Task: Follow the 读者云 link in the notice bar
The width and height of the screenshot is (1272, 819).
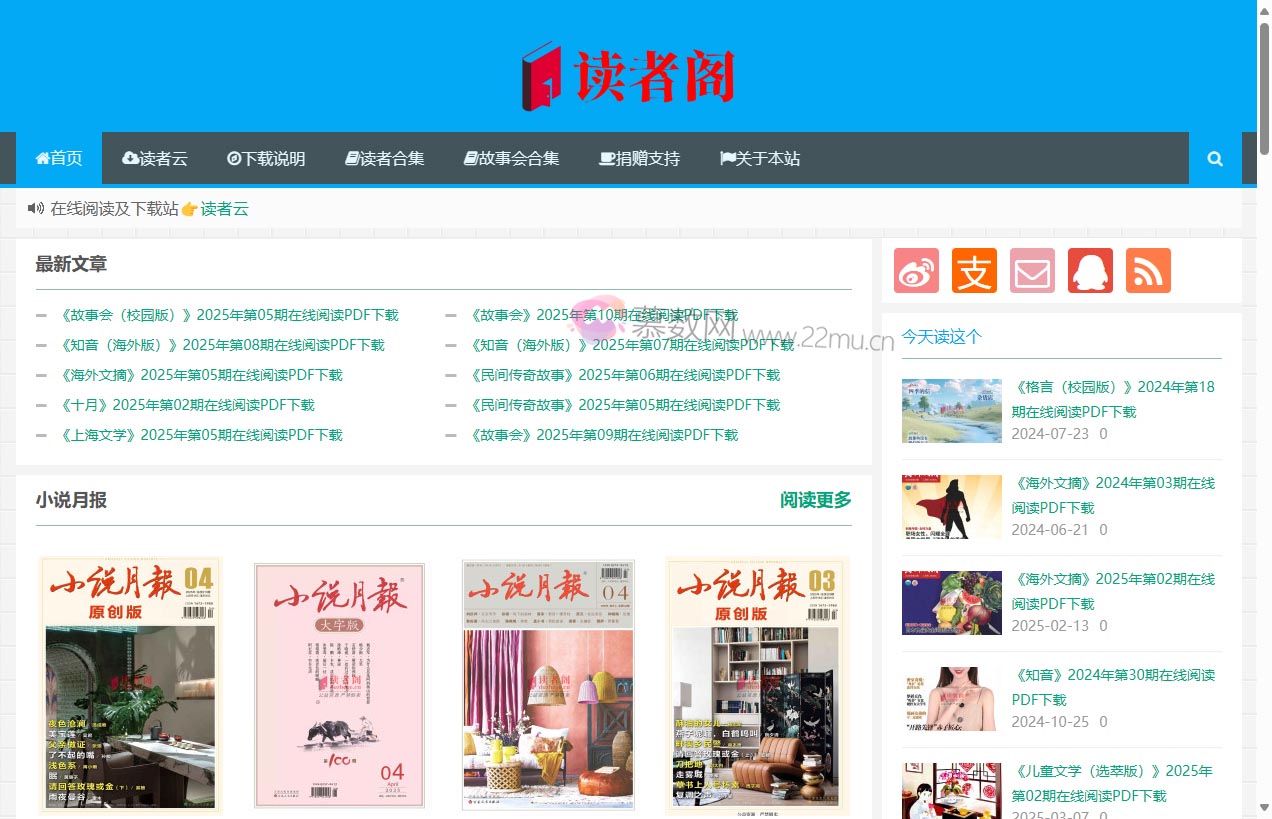Action: click(x=223, y=209)
